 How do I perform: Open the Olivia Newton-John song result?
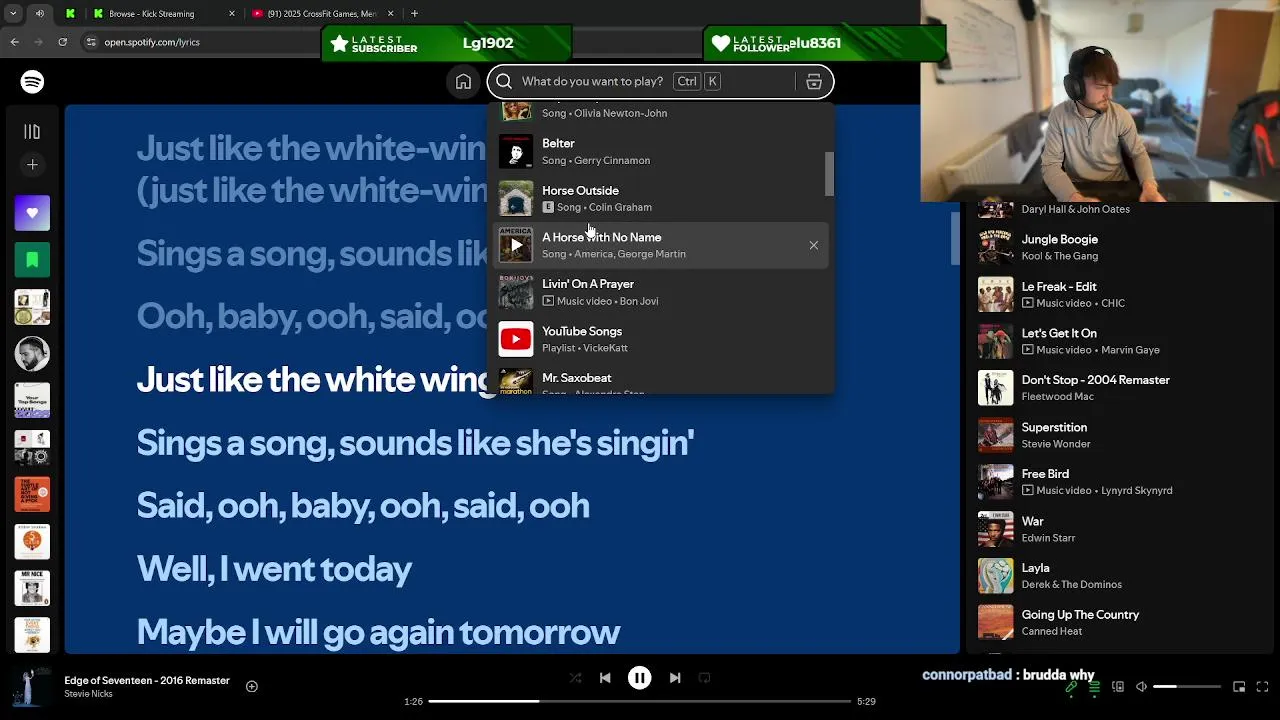tap(660, 111)
